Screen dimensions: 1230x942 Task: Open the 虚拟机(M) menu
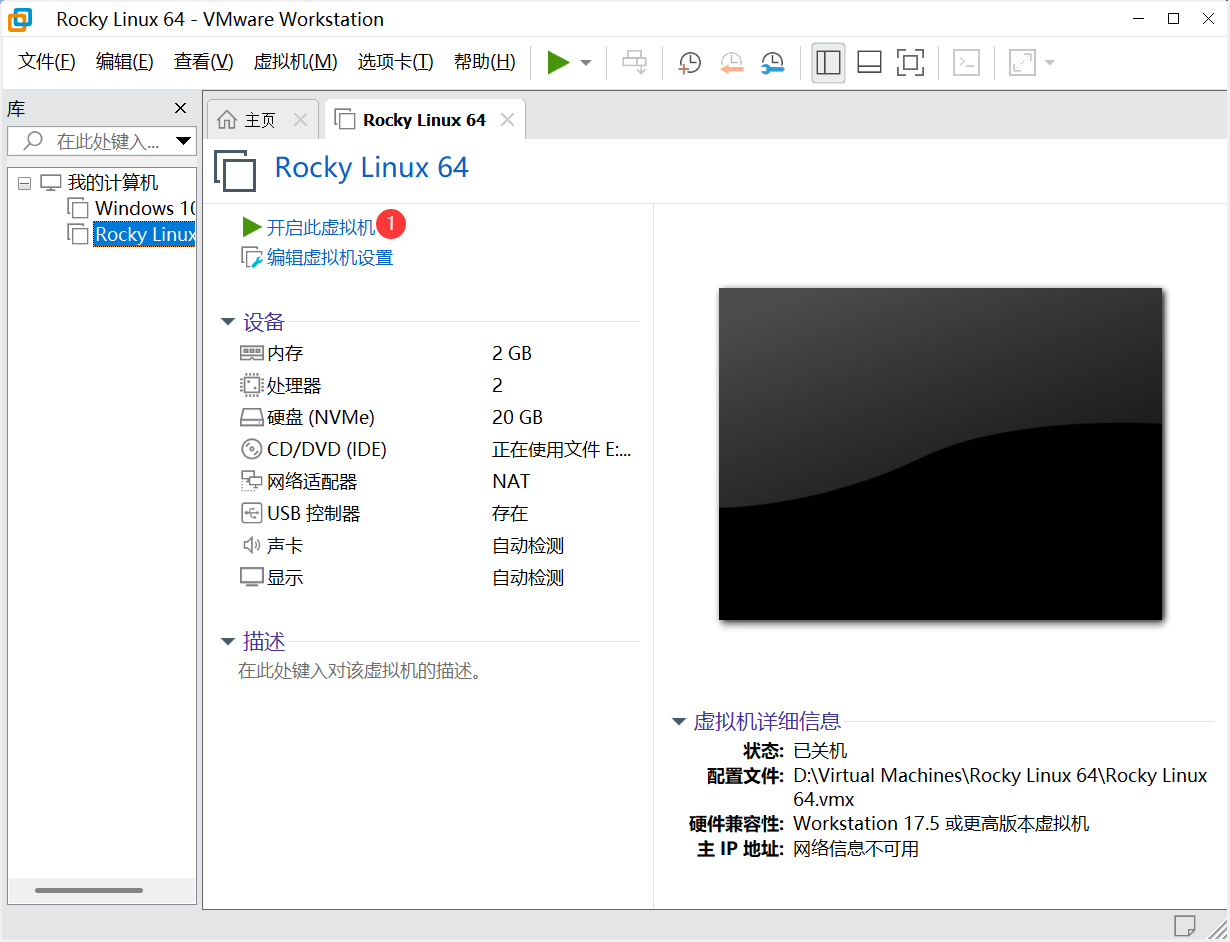click(x=296, y=62)
